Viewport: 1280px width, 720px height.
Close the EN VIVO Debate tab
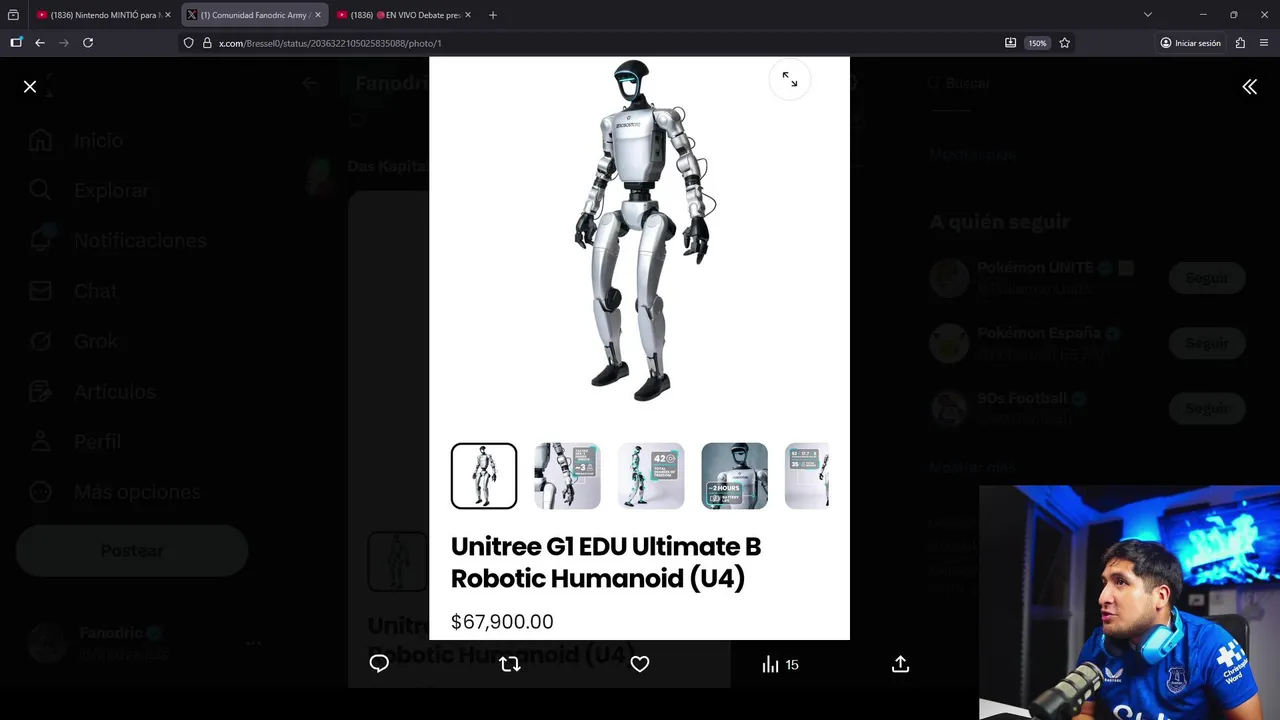pos(469,15)
